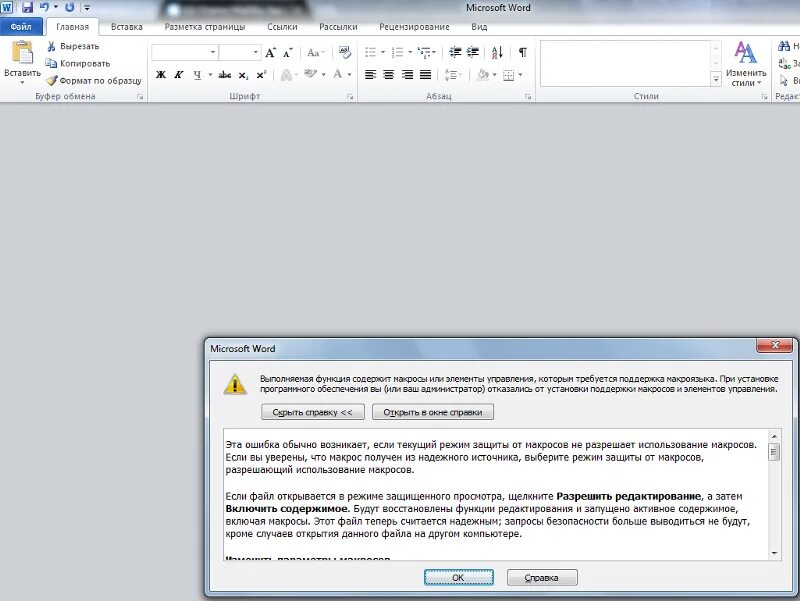Click align text left icon
This screenshot has width=800, height=601.
pyautogui.click(x=370, y=75)
